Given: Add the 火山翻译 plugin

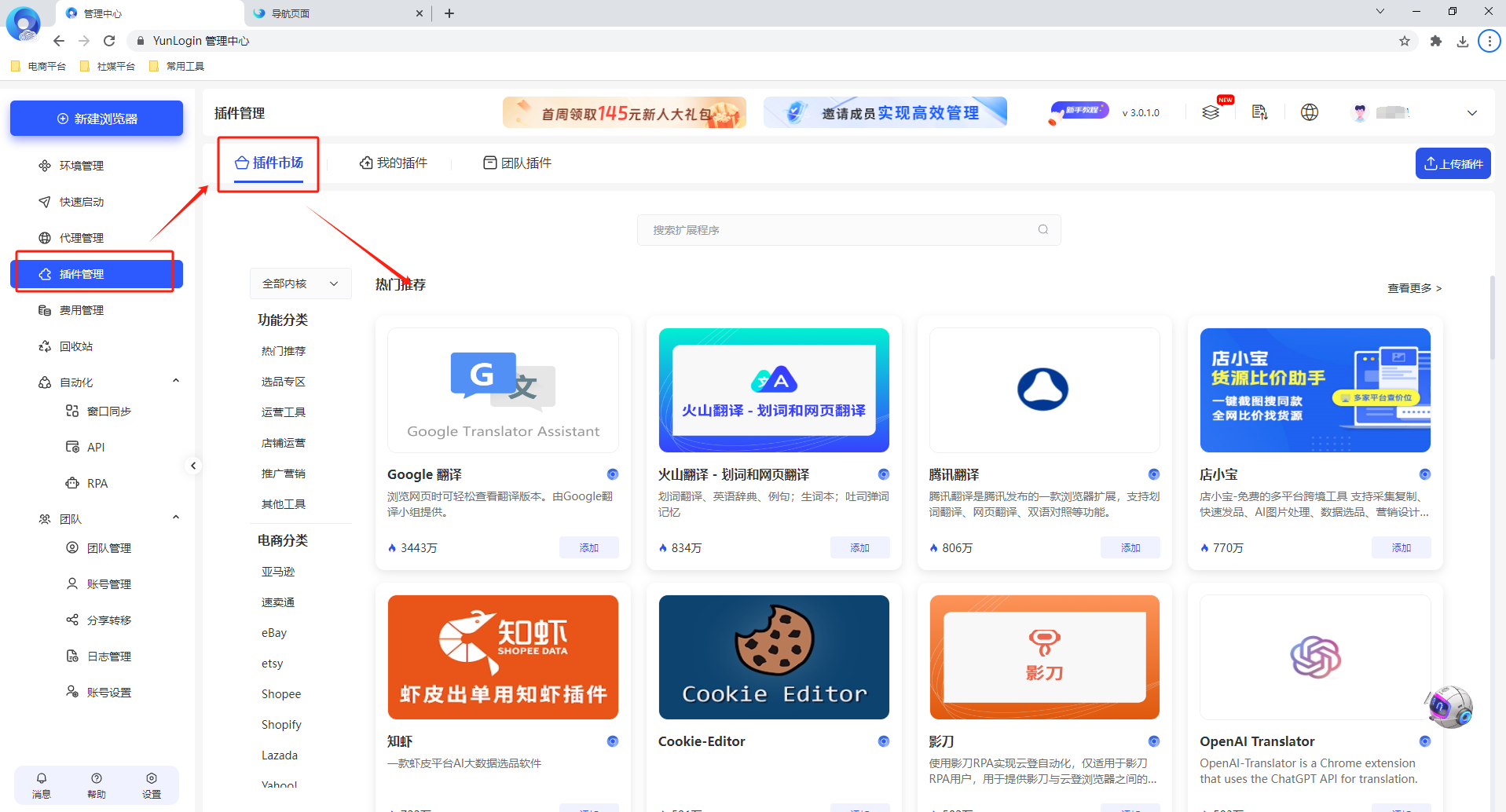Looking at the screenshot, I should (860, 547).
